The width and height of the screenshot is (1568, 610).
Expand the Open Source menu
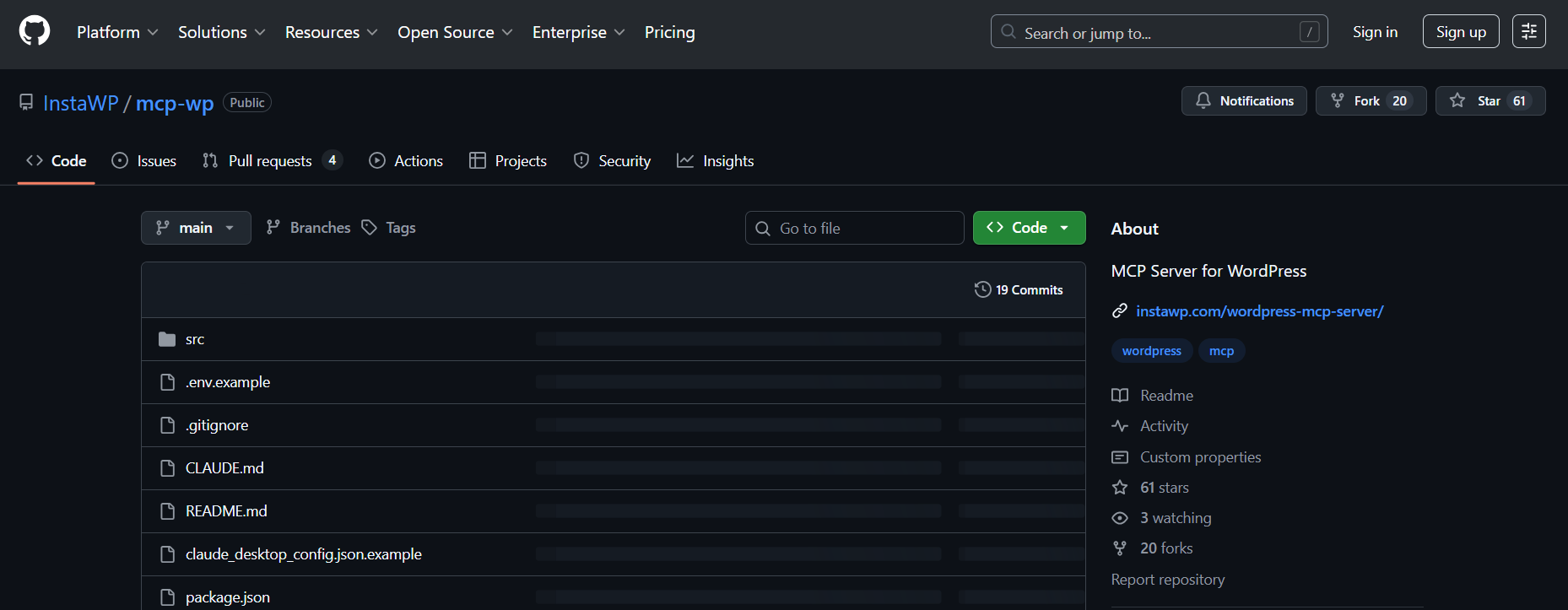(x=455, y=32)
